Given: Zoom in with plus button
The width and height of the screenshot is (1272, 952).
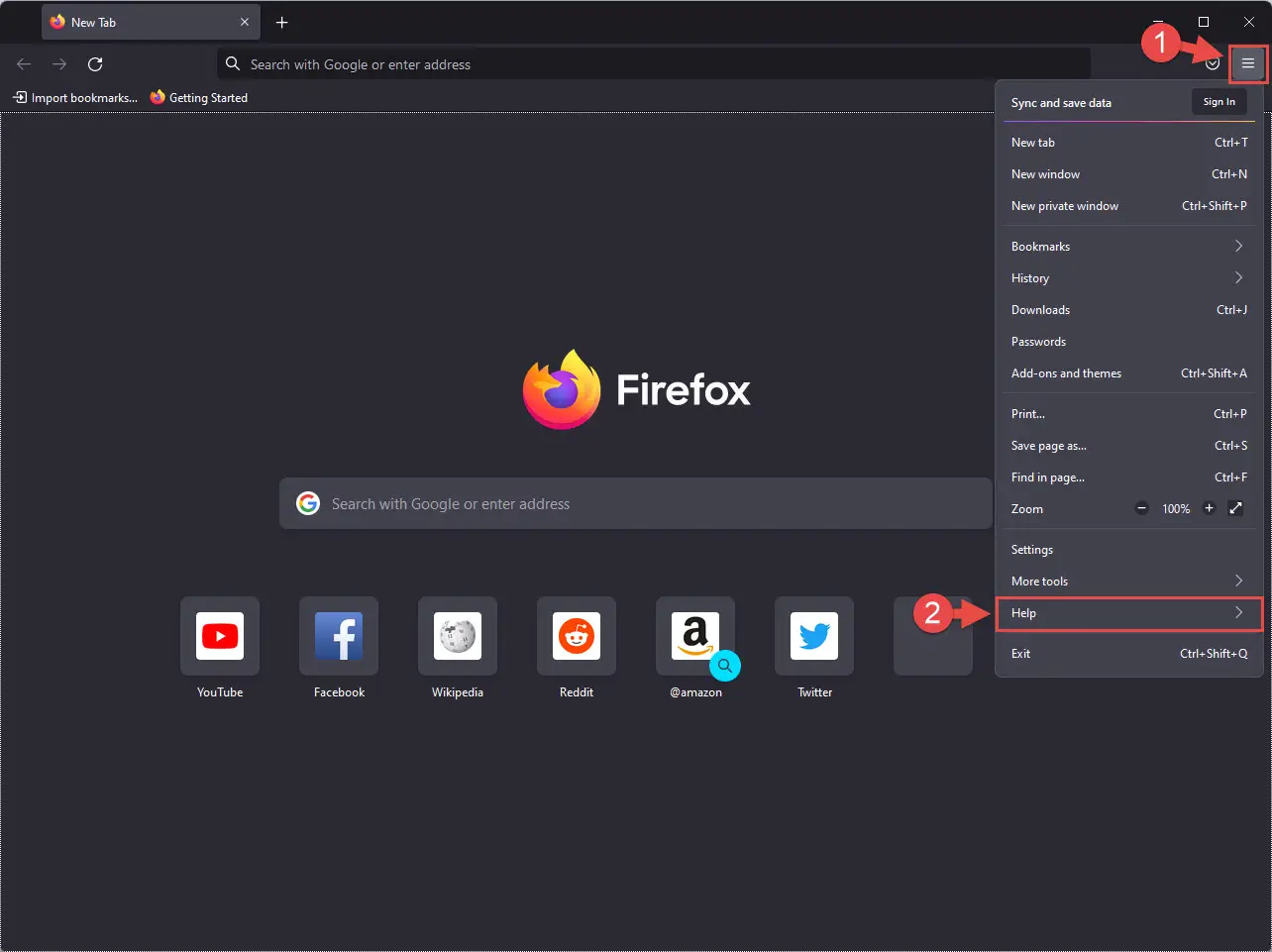Looking at the screenshot, I should (1209, 508).
